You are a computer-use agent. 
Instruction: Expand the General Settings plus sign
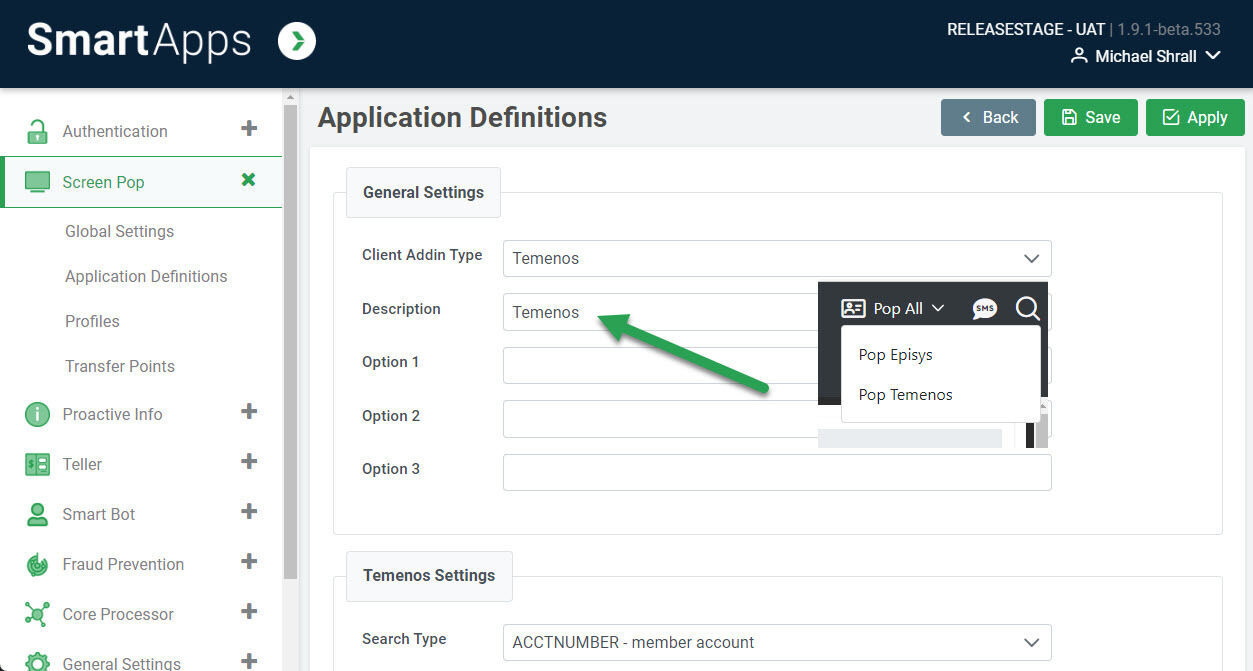(x=249, y=660)
